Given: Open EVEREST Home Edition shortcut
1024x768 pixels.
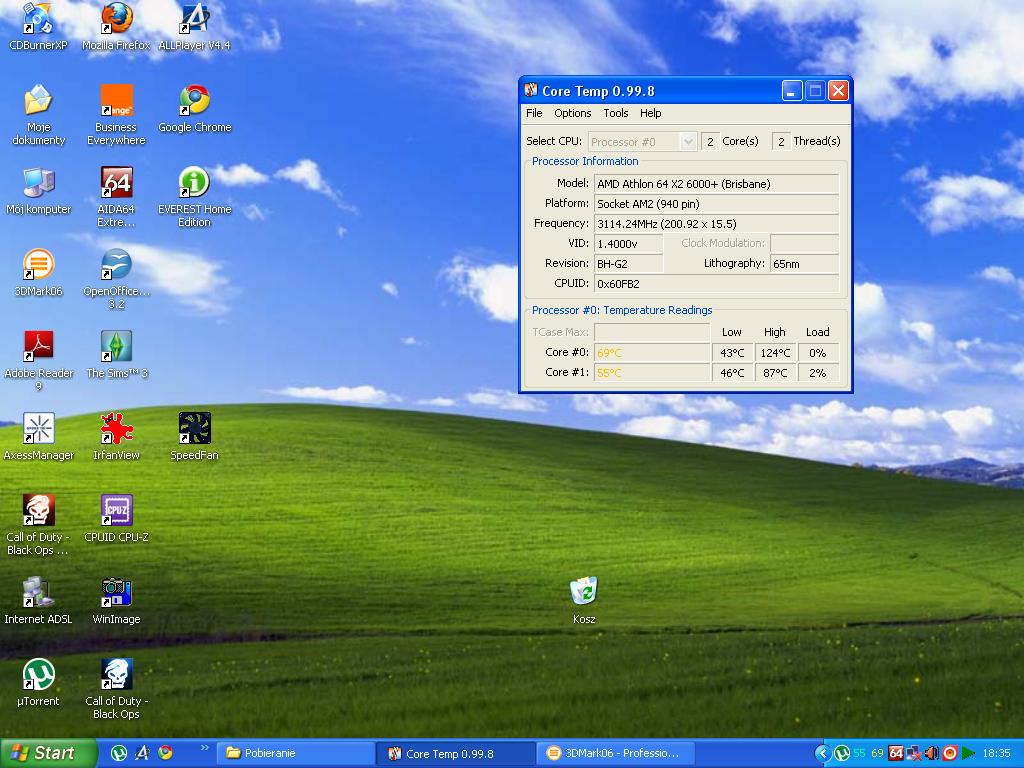Looking at the screenshot, I should [x=194, y=183].
